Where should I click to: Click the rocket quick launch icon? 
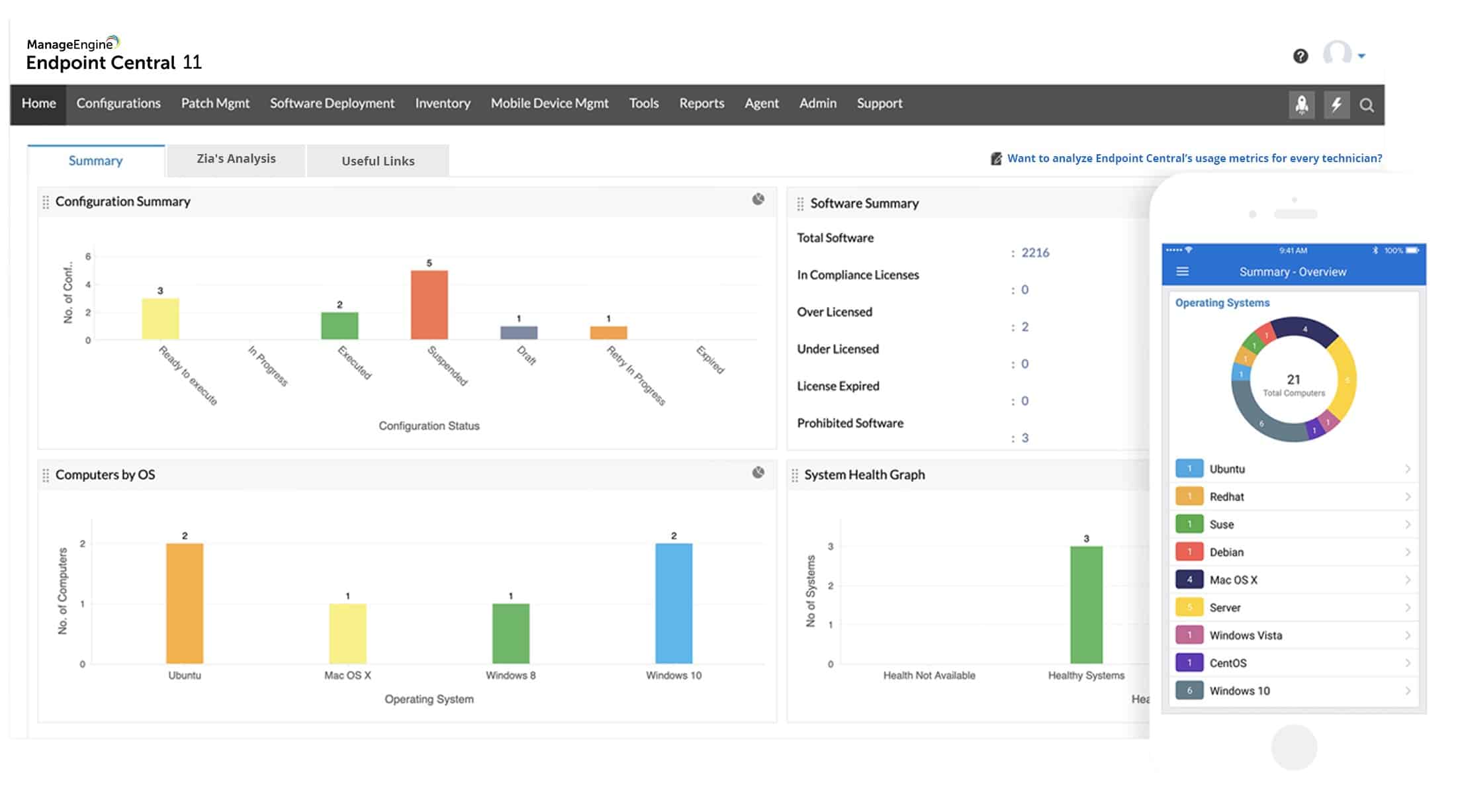click(x=1302, y=105)
